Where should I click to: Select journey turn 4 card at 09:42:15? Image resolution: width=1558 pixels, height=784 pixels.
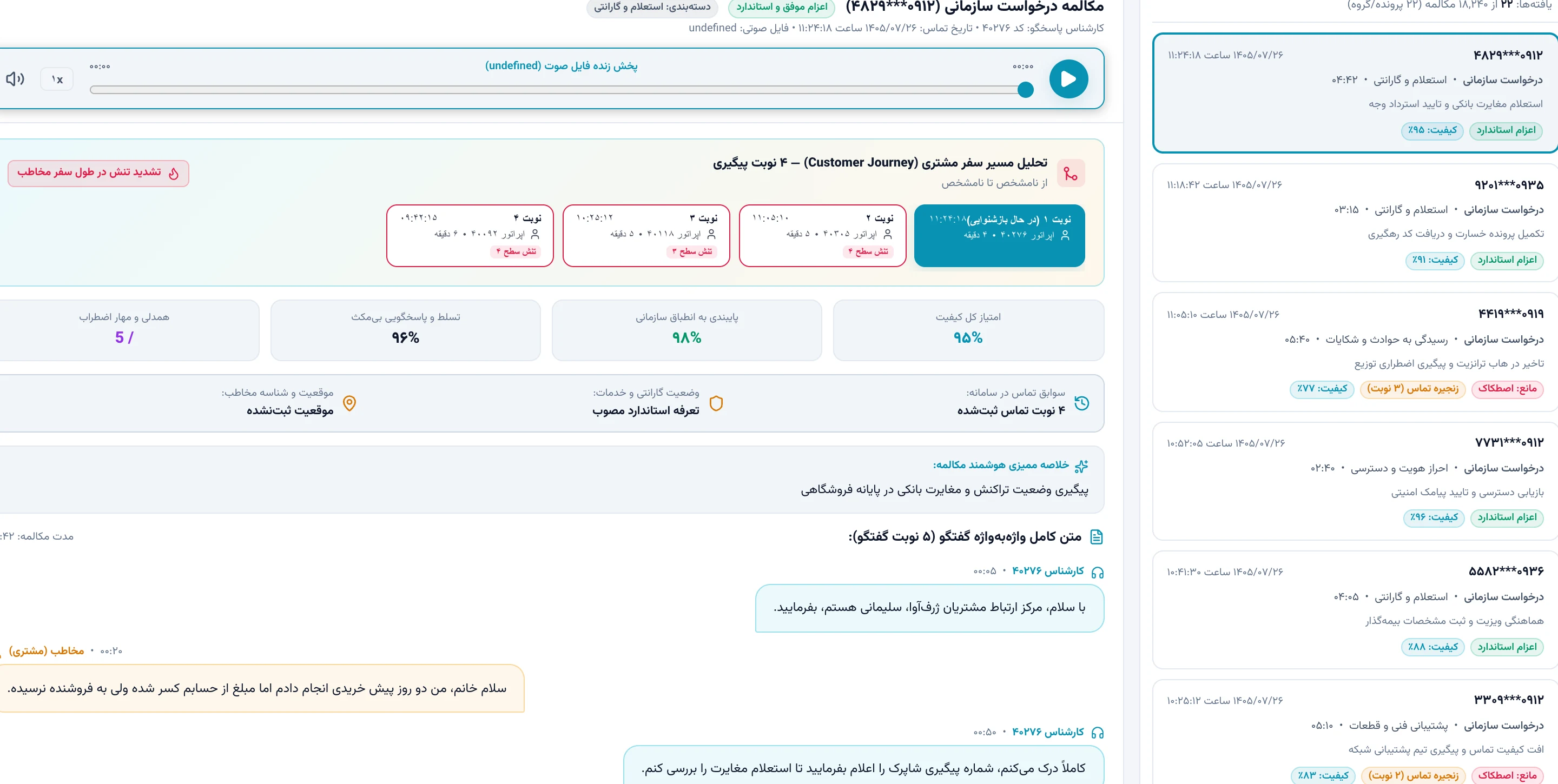[x=470, y=235]
